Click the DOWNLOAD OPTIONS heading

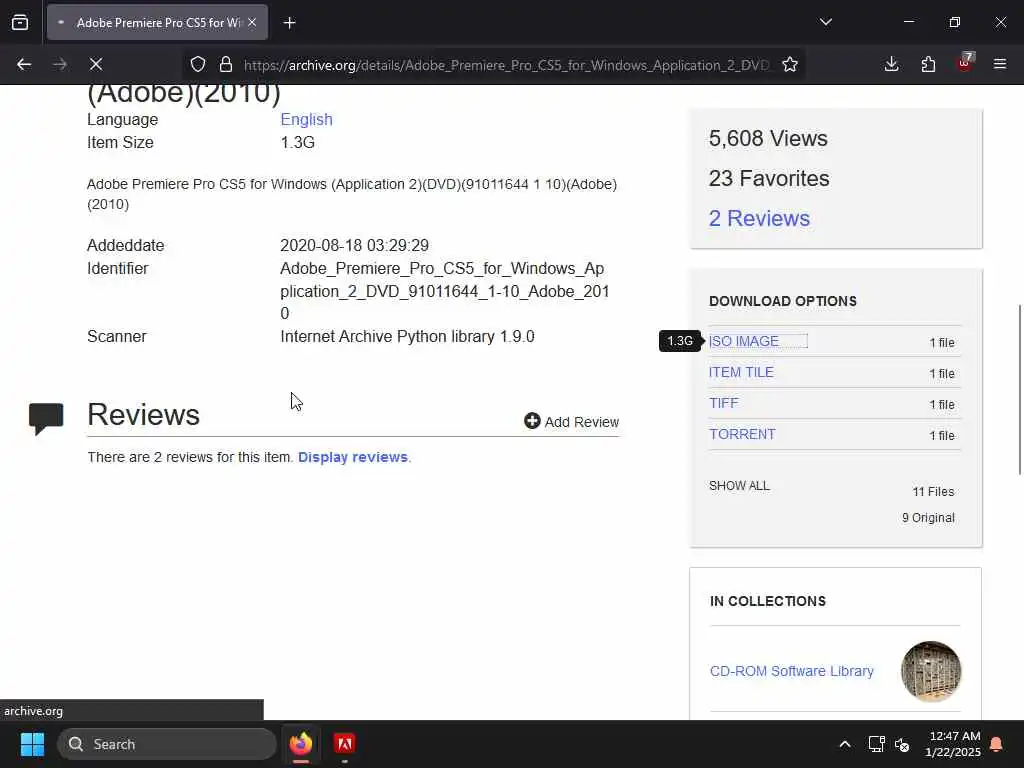coord(783,301)
